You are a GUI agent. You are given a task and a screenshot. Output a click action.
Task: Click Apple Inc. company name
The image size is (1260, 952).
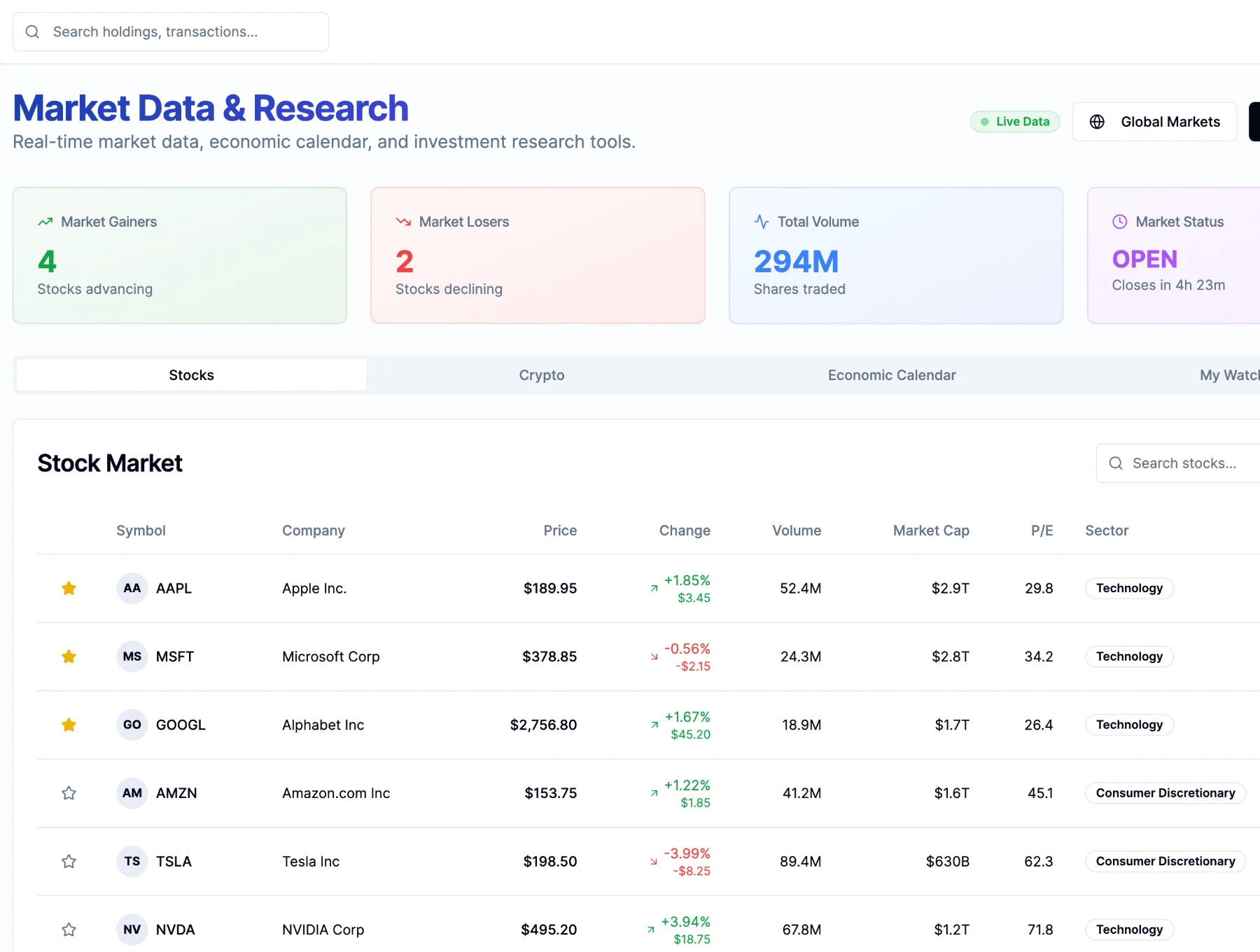[314, 589]
